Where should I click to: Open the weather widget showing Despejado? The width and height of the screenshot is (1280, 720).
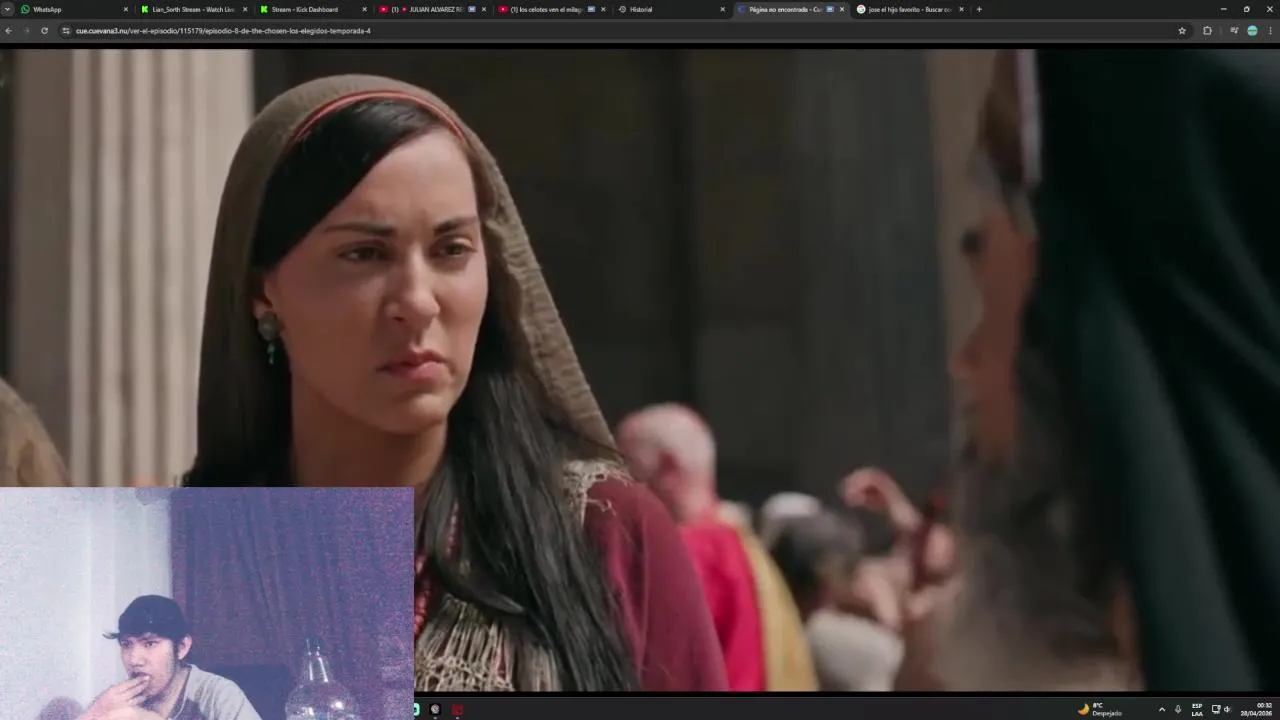pos(1100,709)
